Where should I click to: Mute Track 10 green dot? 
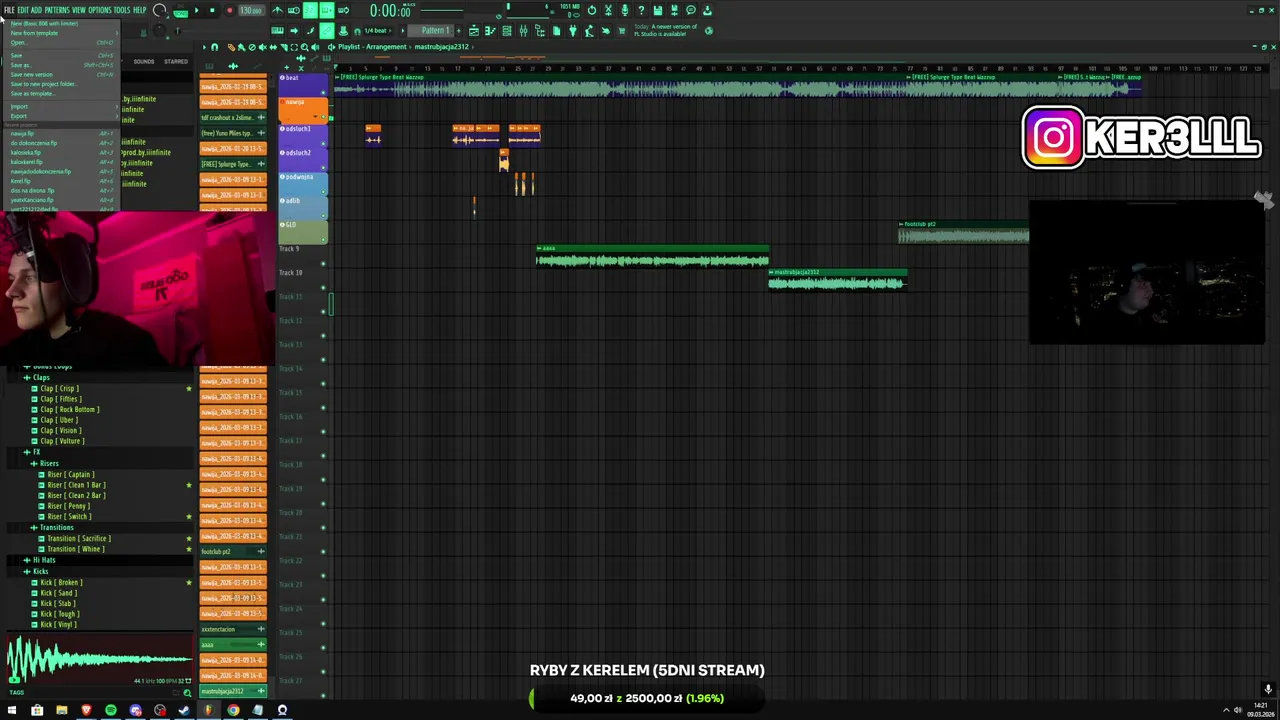click(x=323, y=287)
